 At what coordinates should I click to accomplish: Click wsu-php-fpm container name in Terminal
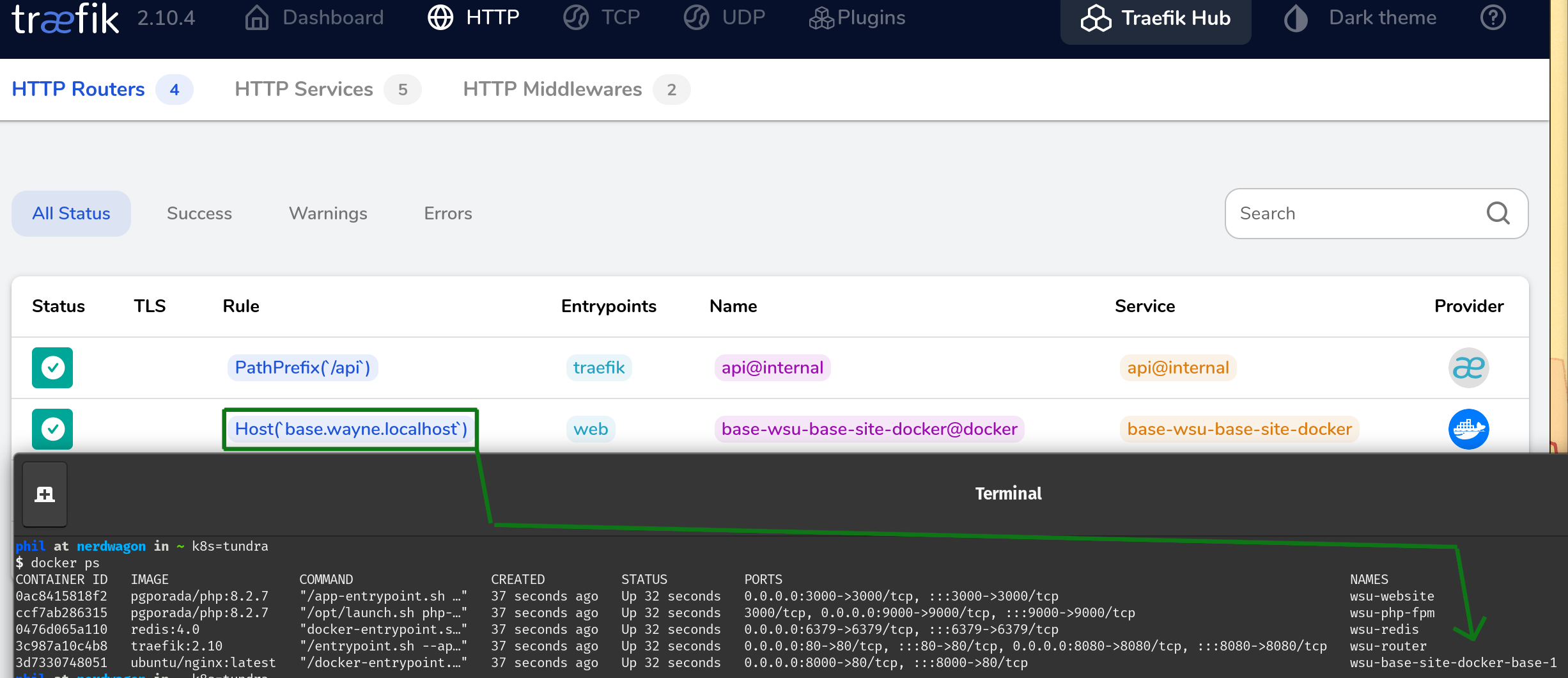click(1392, 613)
